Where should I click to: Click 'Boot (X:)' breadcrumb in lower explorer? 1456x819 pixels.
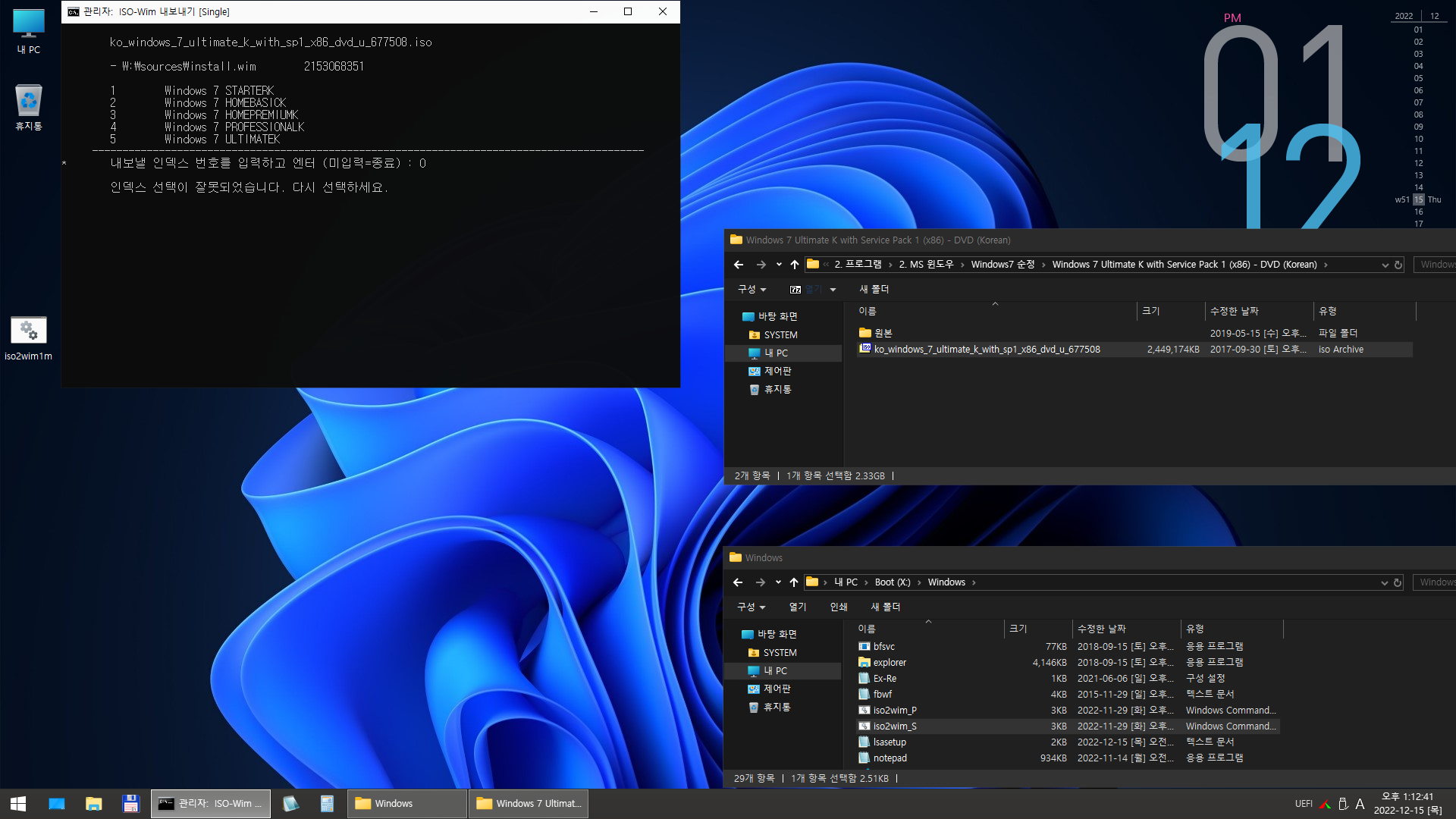tap(893, 582)
